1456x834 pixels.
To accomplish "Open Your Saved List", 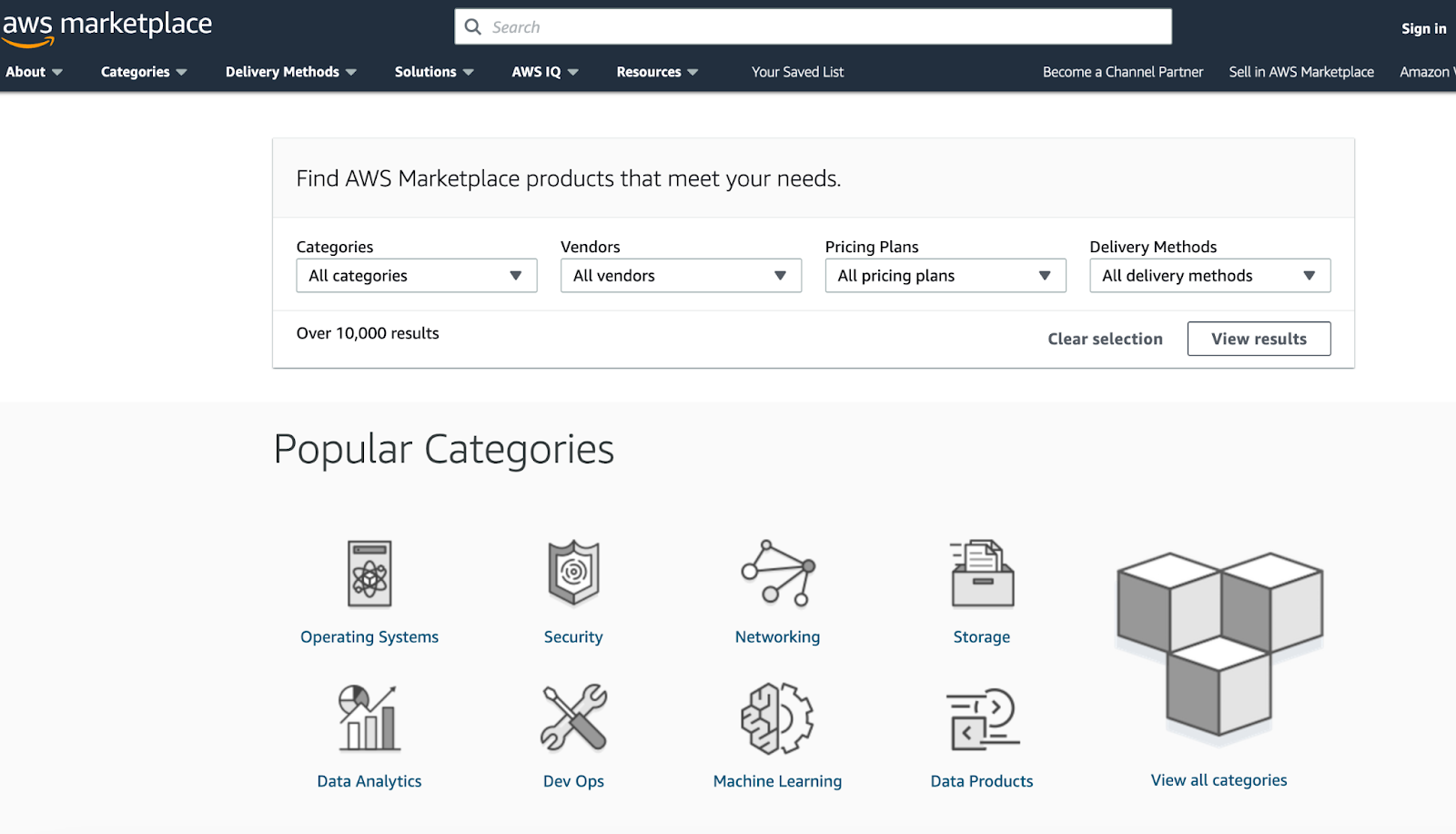I will 797,71.
